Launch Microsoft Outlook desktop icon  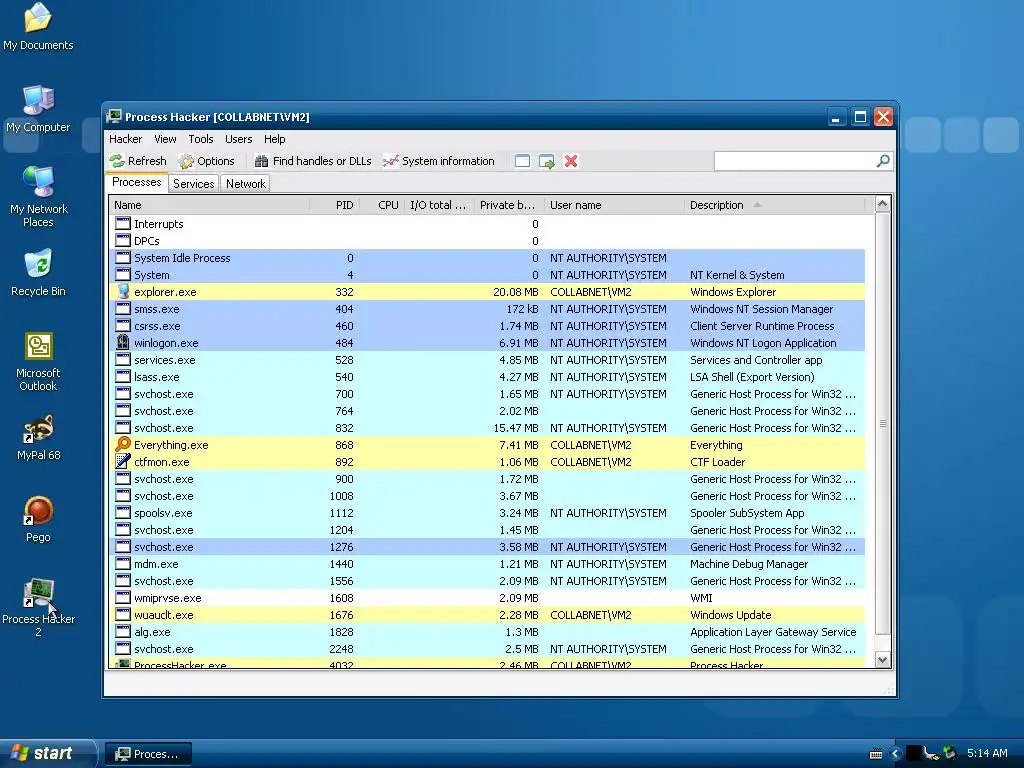tap(38, 362)
